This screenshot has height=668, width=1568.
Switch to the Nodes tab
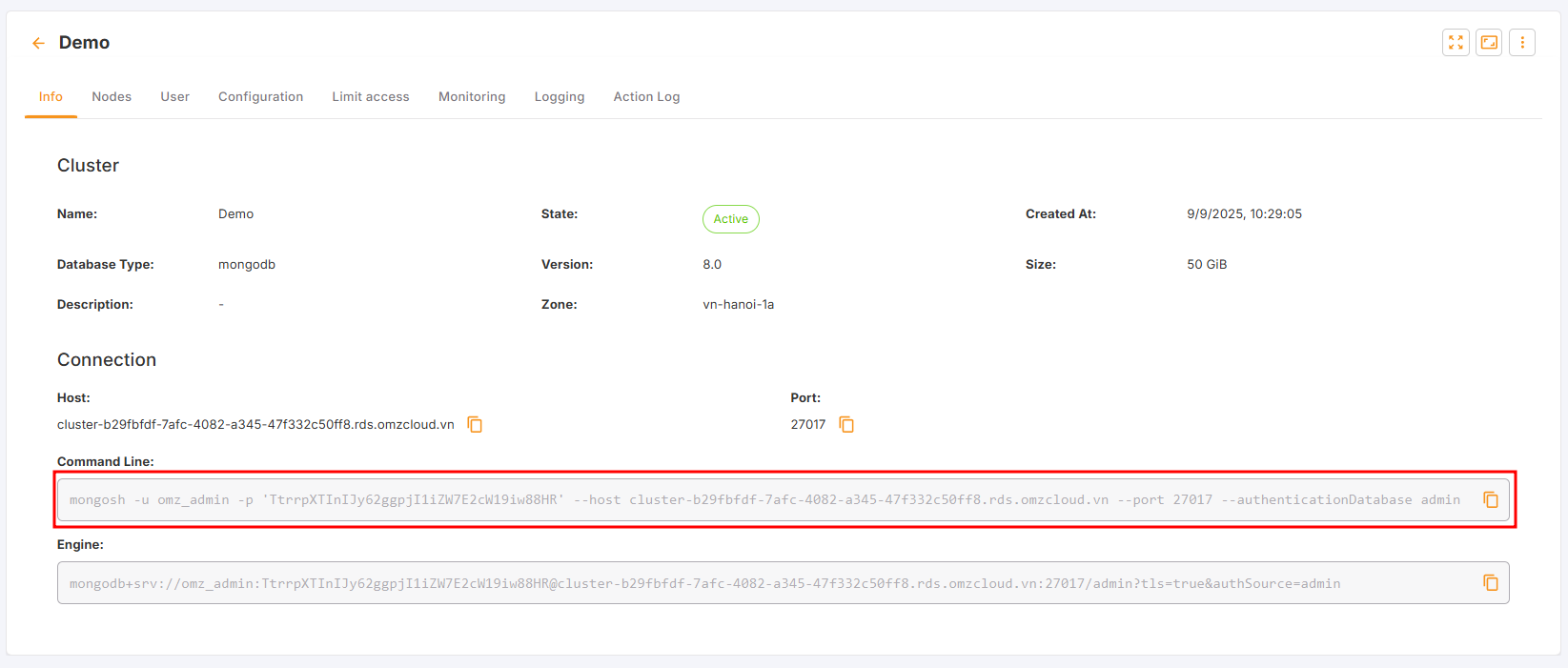112,97
